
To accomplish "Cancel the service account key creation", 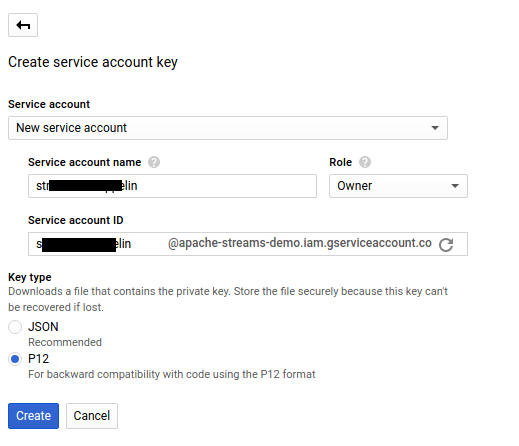I will (x=92, y=416).
